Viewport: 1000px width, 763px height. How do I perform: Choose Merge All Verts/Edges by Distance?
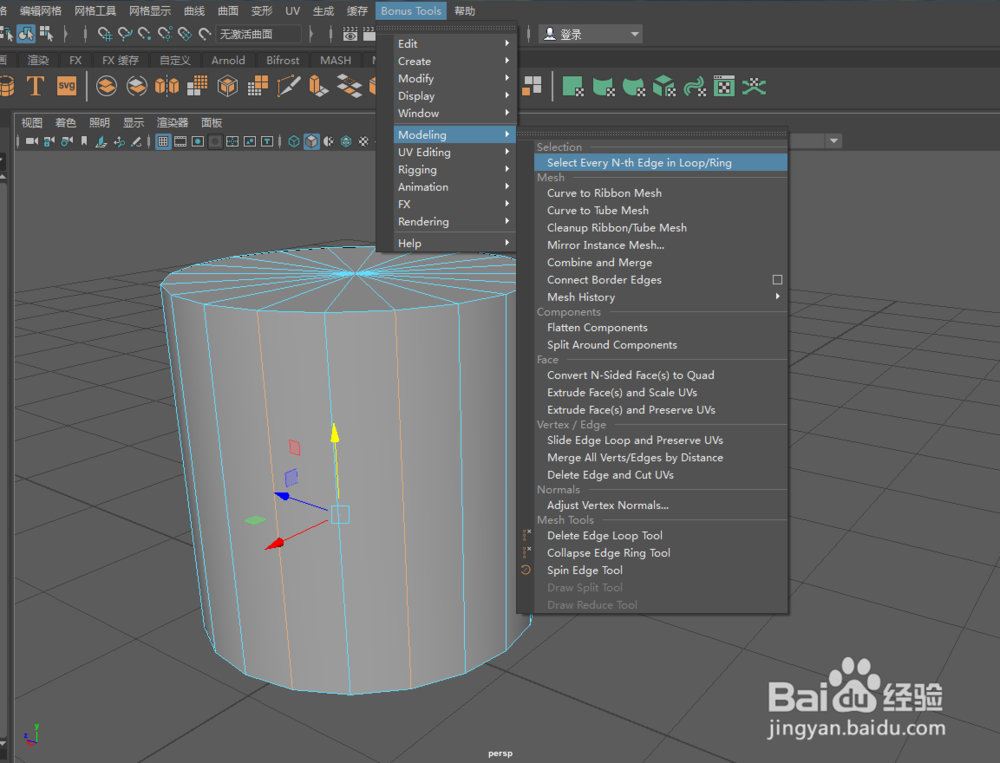pos(661,457)
